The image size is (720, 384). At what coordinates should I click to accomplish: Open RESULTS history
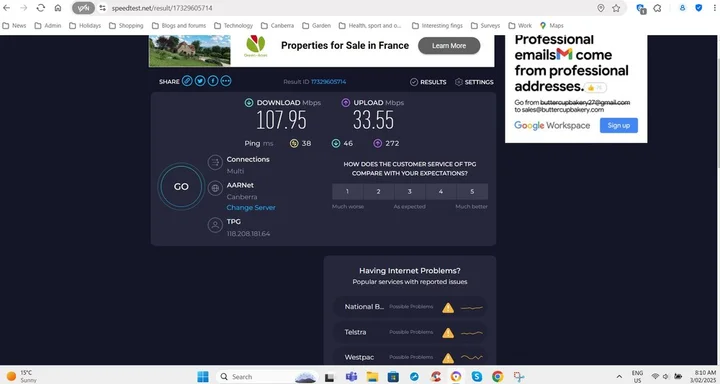tap(428, 82)
